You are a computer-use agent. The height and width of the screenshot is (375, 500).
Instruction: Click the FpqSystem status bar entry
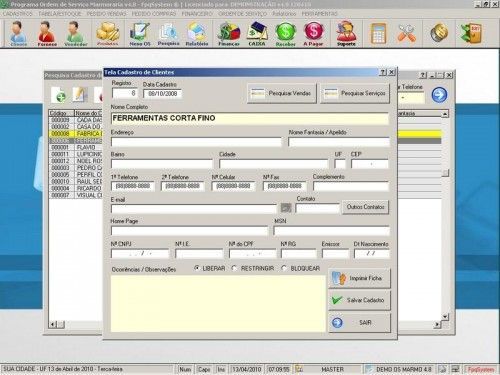pyautogui.click(x=481, y=369)
